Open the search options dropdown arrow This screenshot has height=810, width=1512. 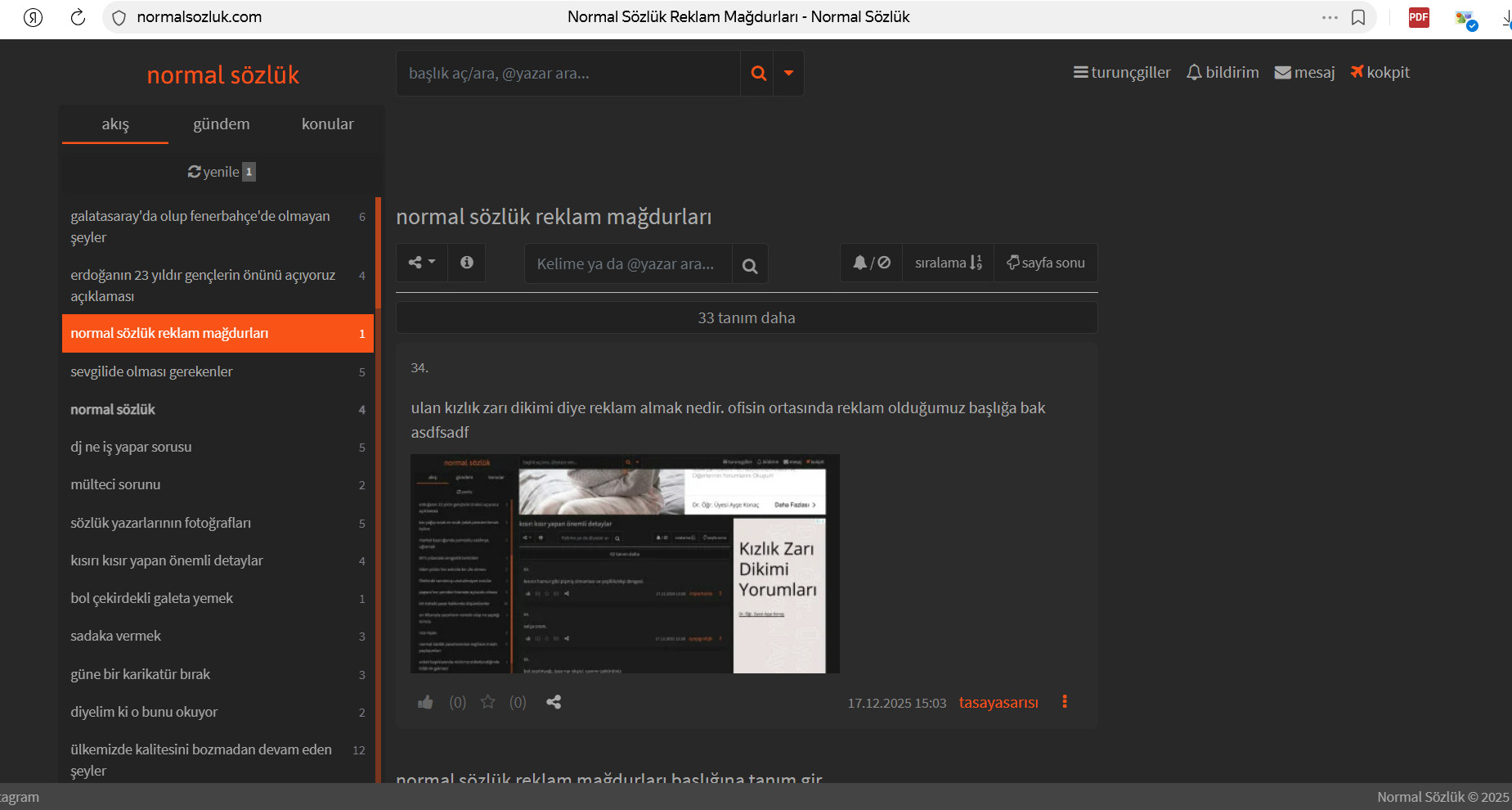tap(788, 74)
